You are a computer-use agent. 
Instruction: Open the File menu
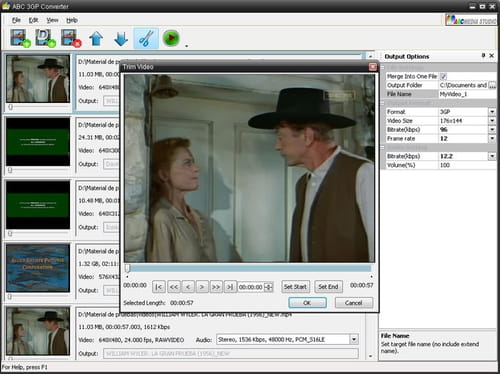point(16,20)
